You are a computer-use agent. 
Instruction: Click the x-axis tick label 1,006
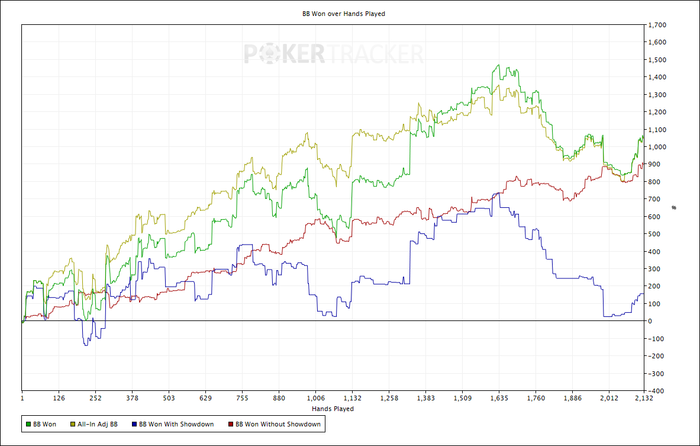point(316,398)
